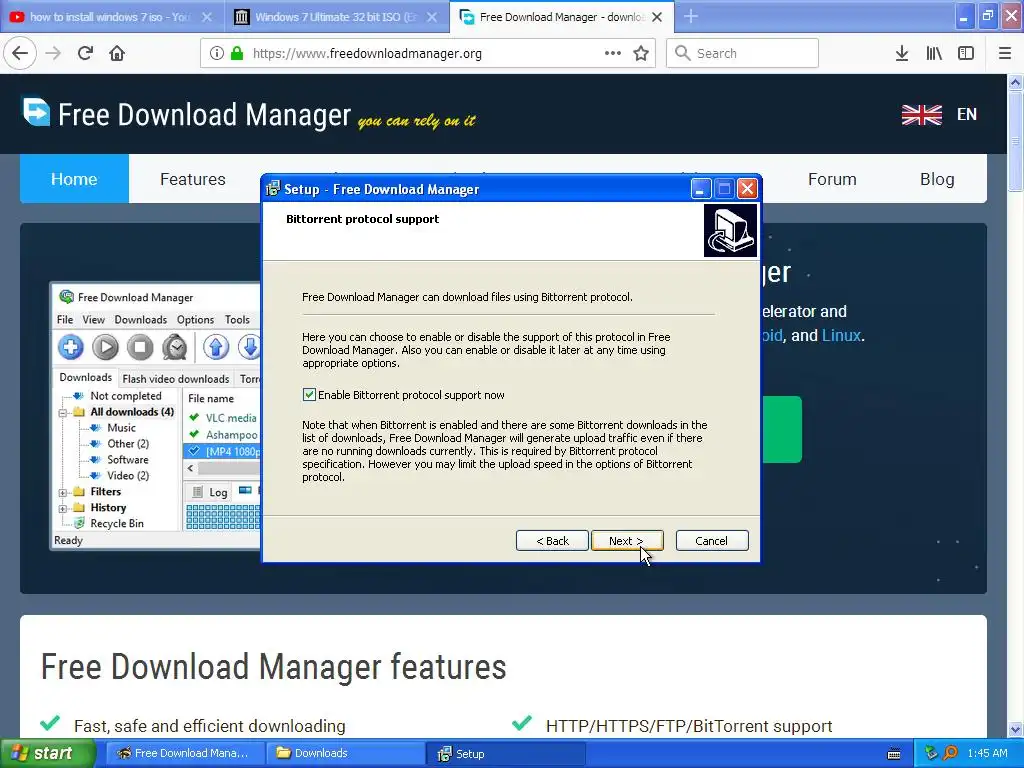1024x768 pixels.
Task: Open a new tab with the plus icon
Action: (x=690, y=16)
